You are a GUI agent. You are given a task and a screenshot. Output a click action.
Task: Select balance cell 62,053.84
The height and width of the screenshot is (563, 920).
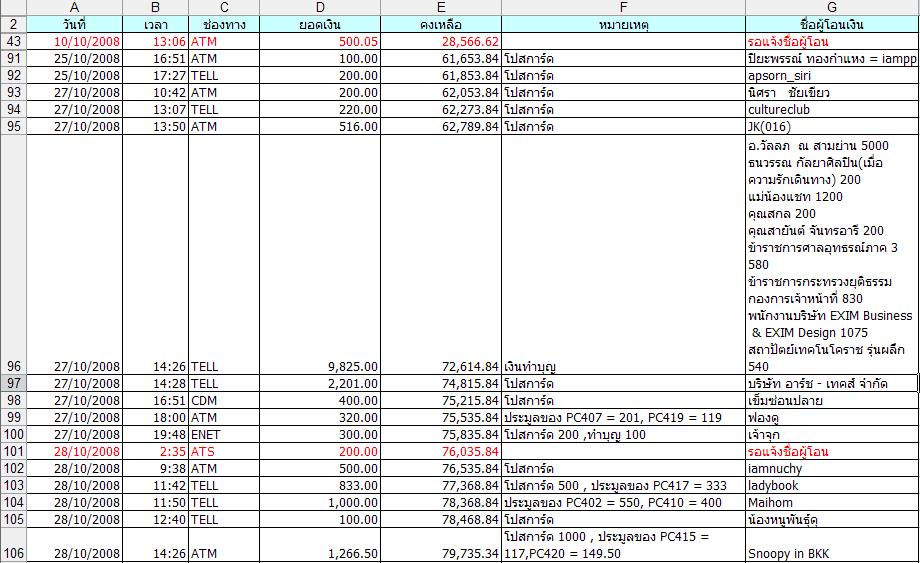coord(441,93)
